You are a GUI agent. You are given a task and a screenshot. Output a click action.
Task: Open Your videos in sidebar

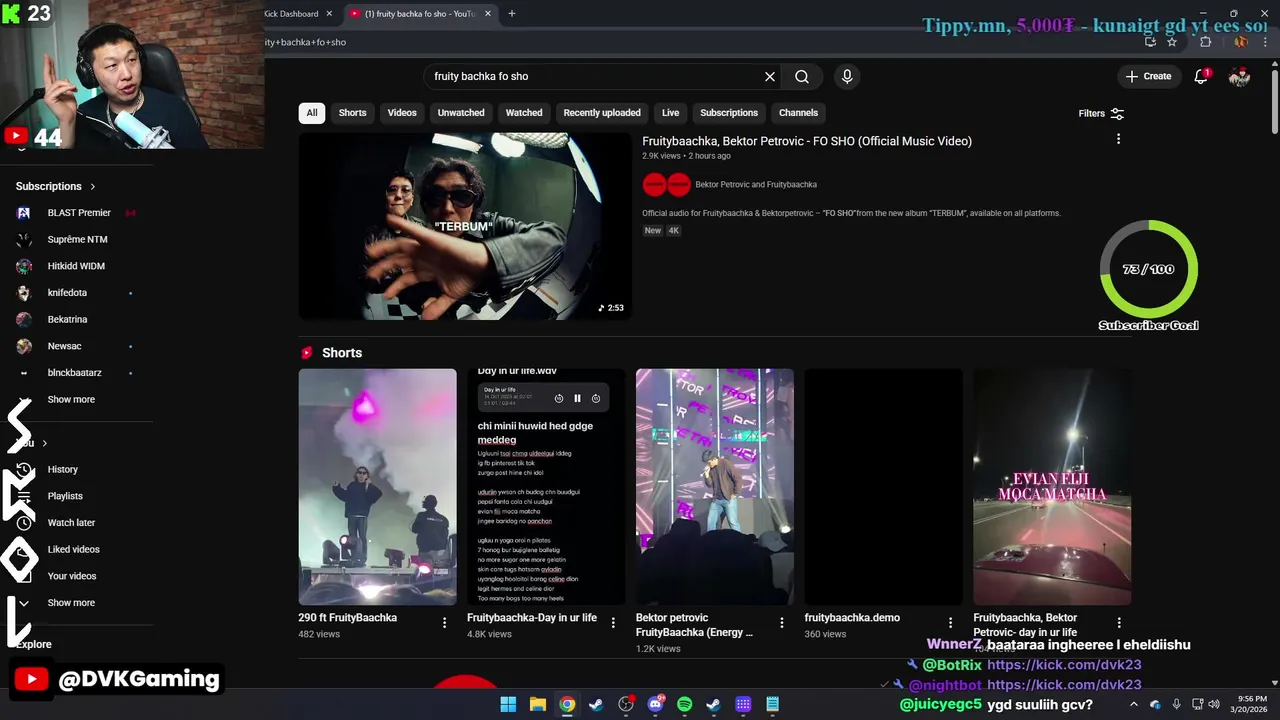coord(72,576)
